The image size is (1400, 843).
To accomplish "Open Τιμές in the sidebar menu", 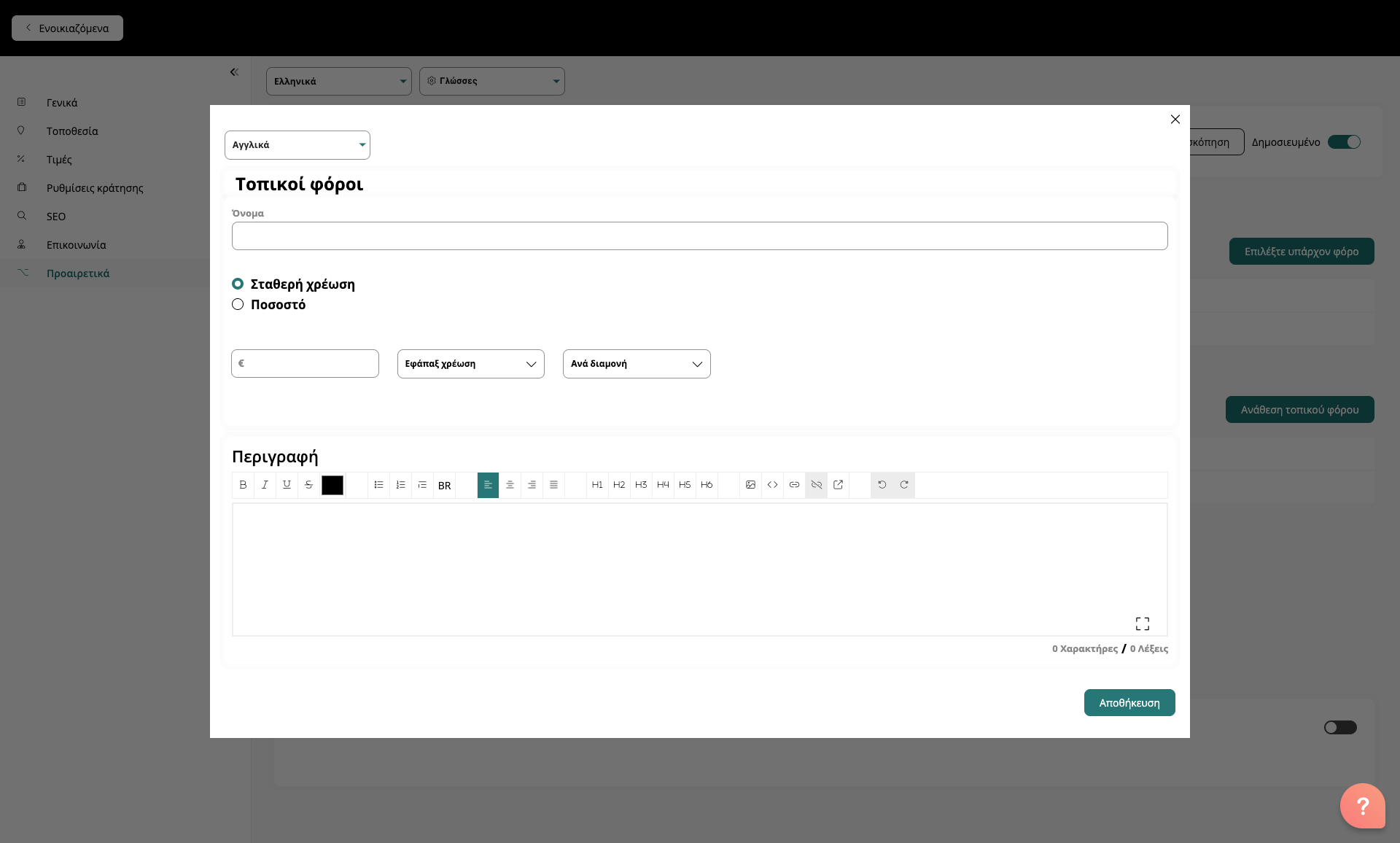I will click(59, 160).
